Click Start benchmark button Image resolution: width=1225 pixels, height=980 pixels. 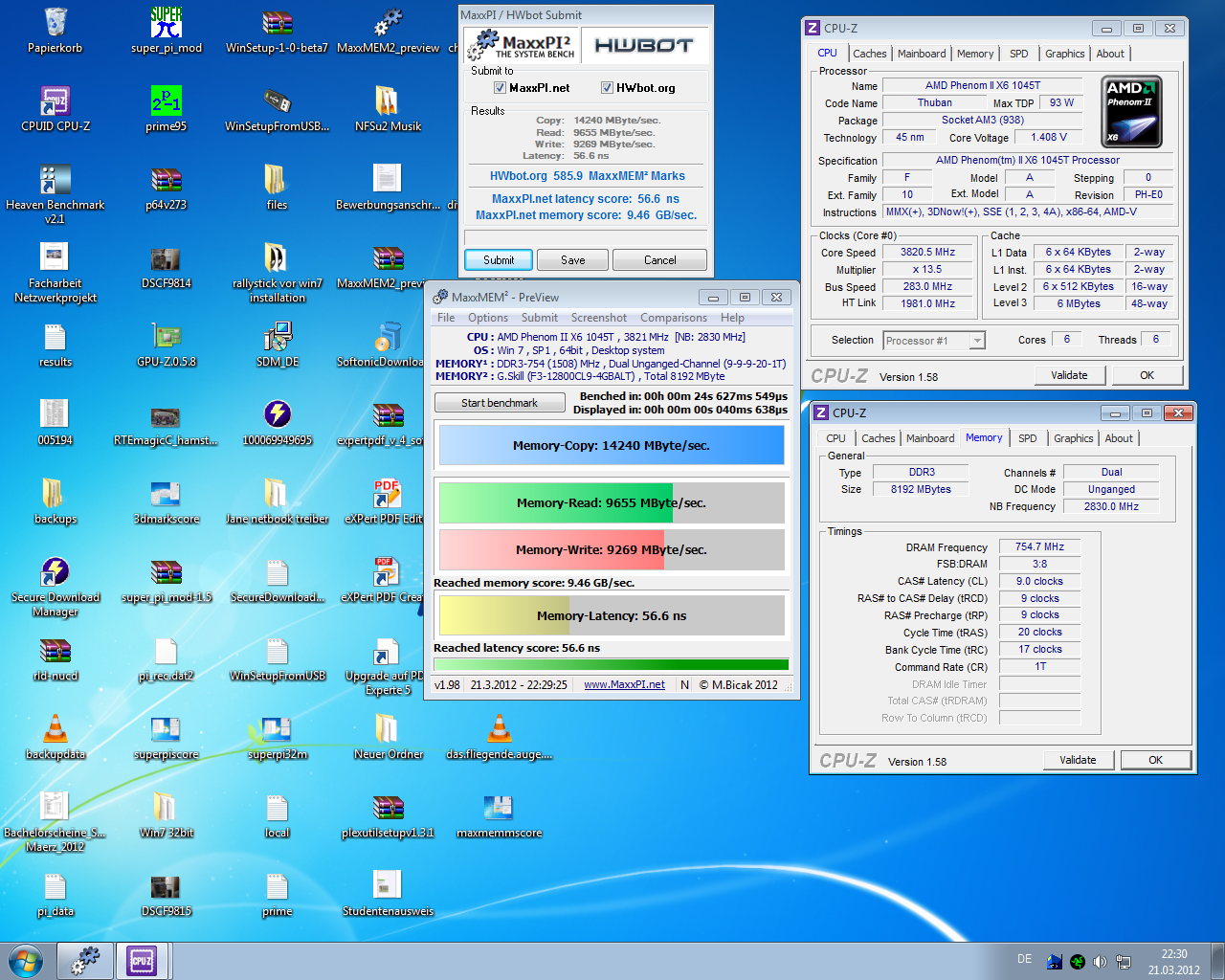500,403
